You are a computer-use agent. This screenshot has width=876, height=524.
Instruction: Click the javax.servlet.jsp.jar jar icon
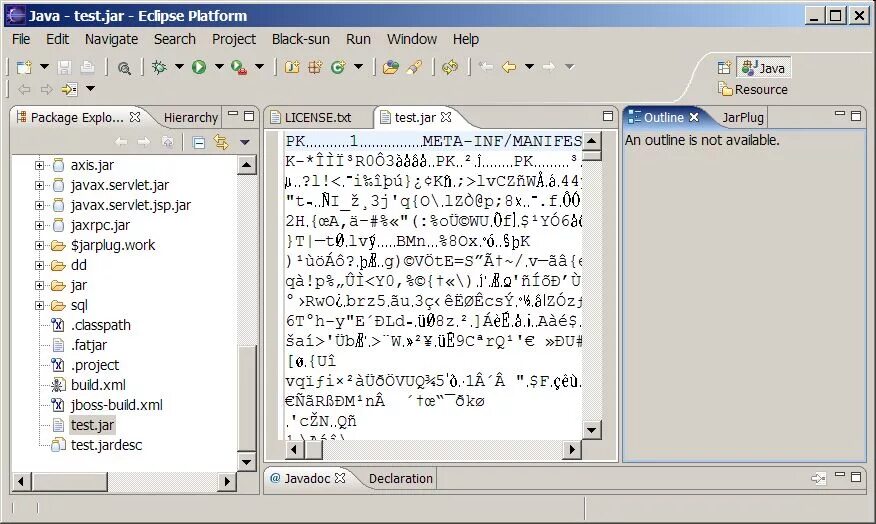click(58, 206)
